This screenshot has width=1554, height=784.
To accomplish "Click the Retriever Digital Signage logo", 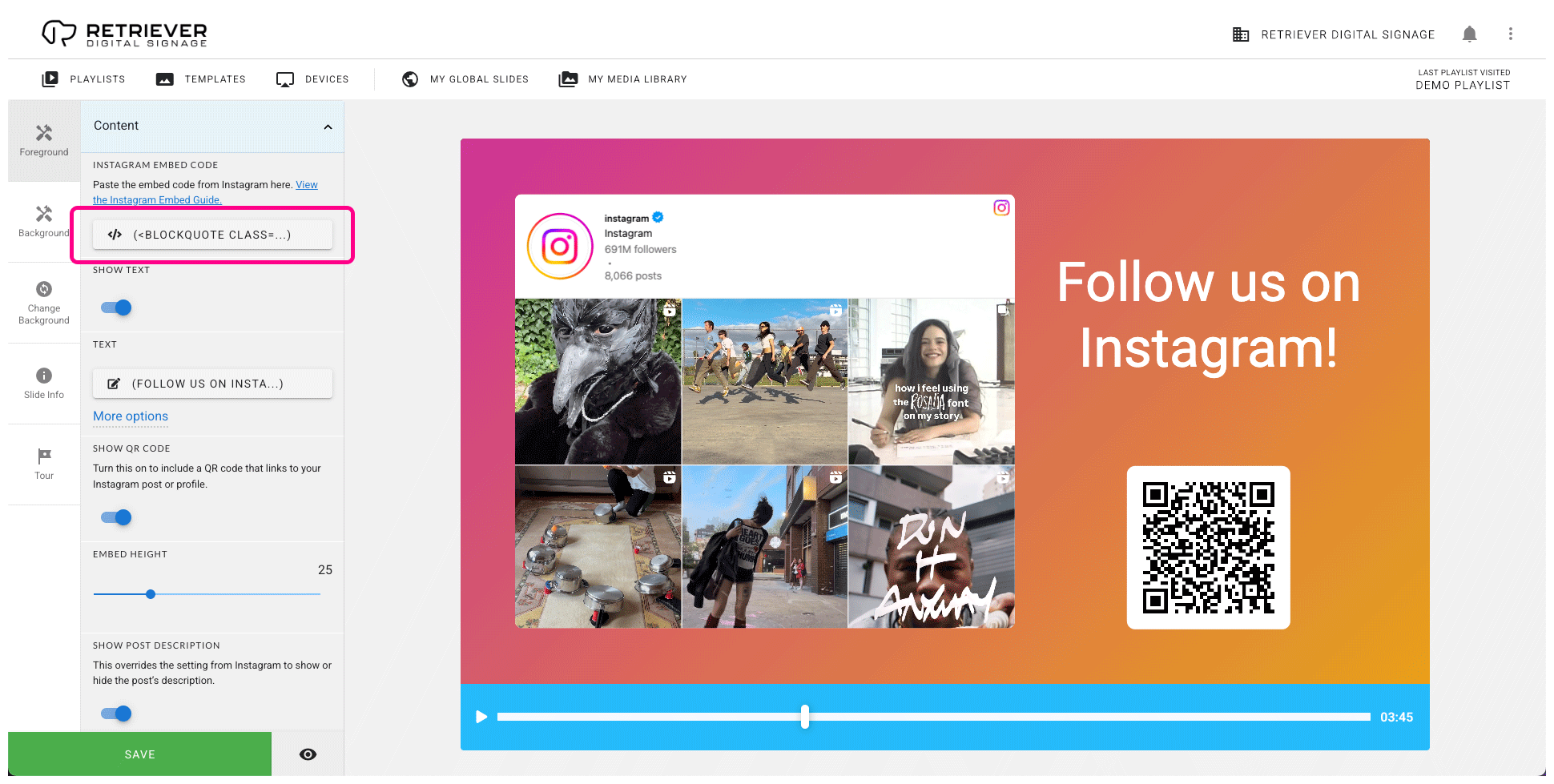I will click(x=124, y=34).
